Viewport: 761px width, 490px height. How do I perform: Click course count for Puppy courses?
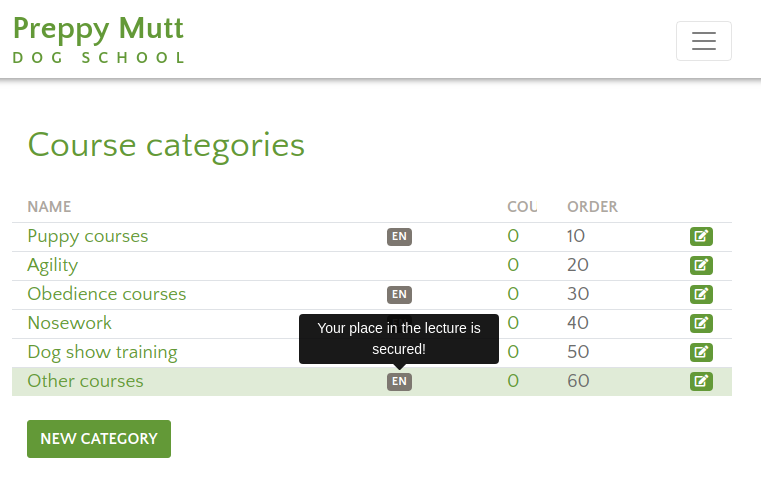[x=513, y=237]
